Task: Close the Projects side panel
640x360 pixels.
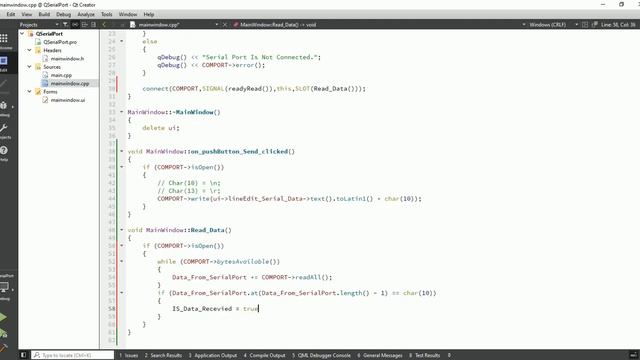Action: point(94,25)
